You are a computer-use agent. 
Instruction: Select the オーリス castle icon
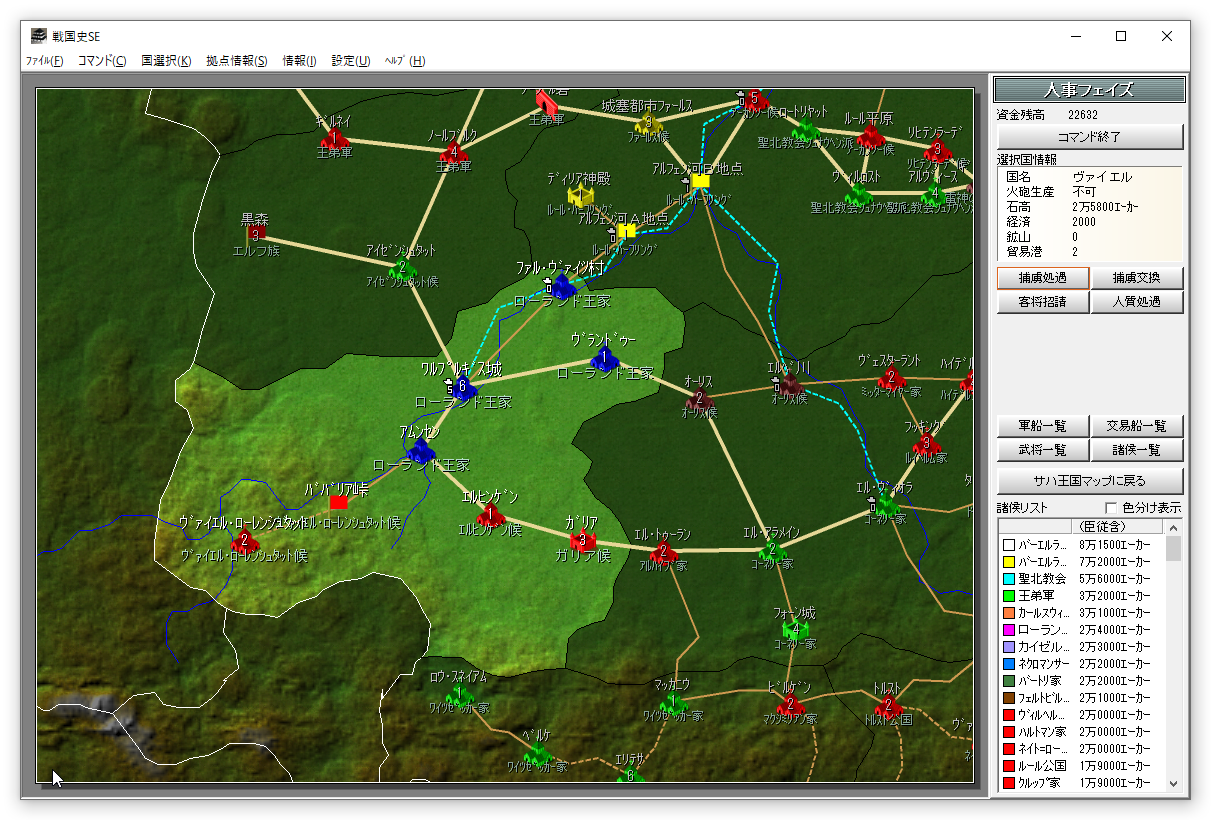pos(699,400)
